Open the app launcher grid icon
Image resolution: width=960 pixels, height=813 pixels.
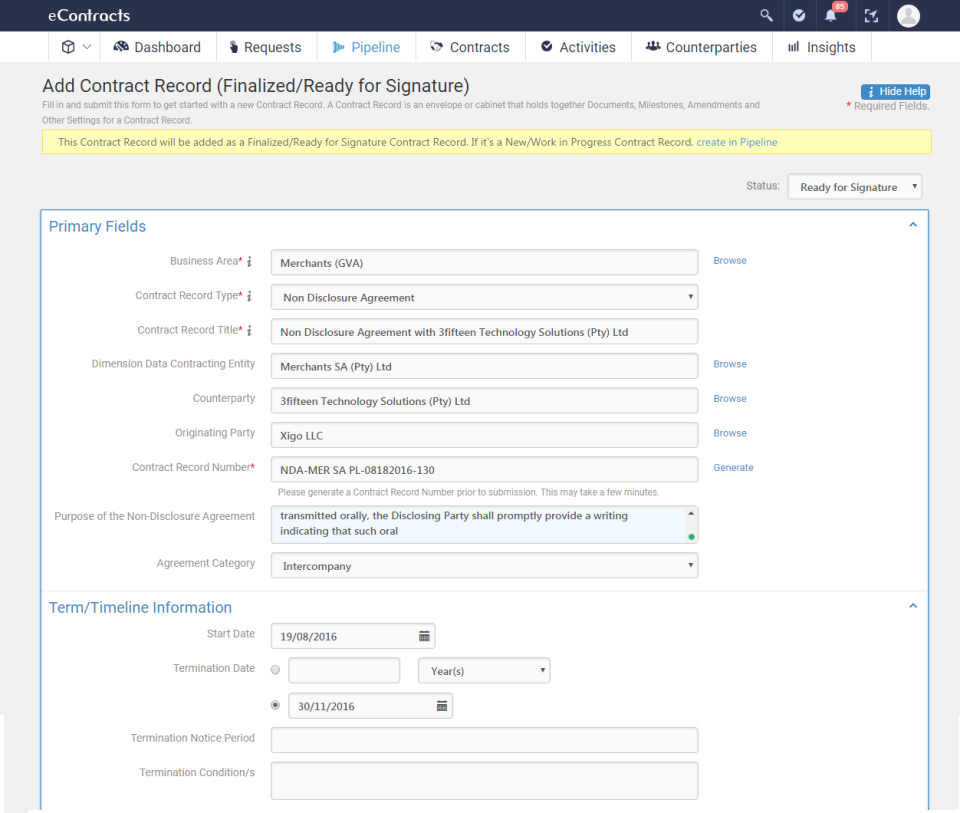click(68, 46)
